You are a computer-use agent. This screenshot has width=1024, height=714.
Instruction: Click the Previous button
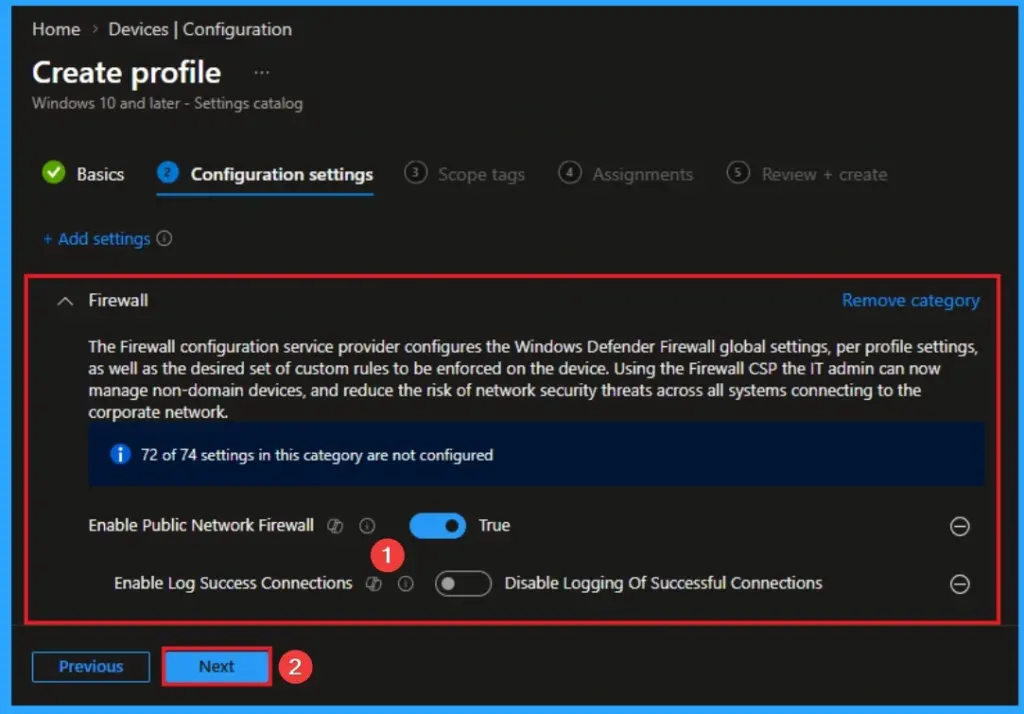click(90, 666)
